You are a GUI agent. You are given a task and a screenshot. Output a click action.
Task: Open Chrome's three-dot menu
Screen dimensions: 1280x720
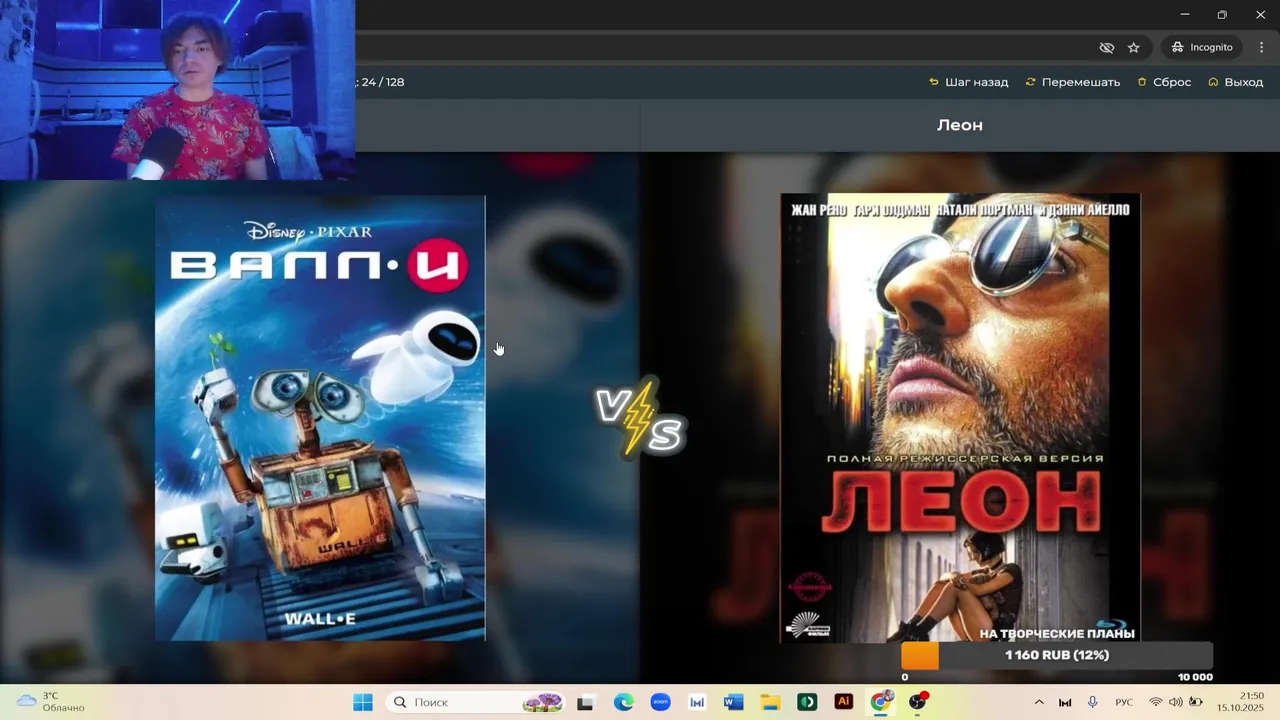pos(1261,47)
